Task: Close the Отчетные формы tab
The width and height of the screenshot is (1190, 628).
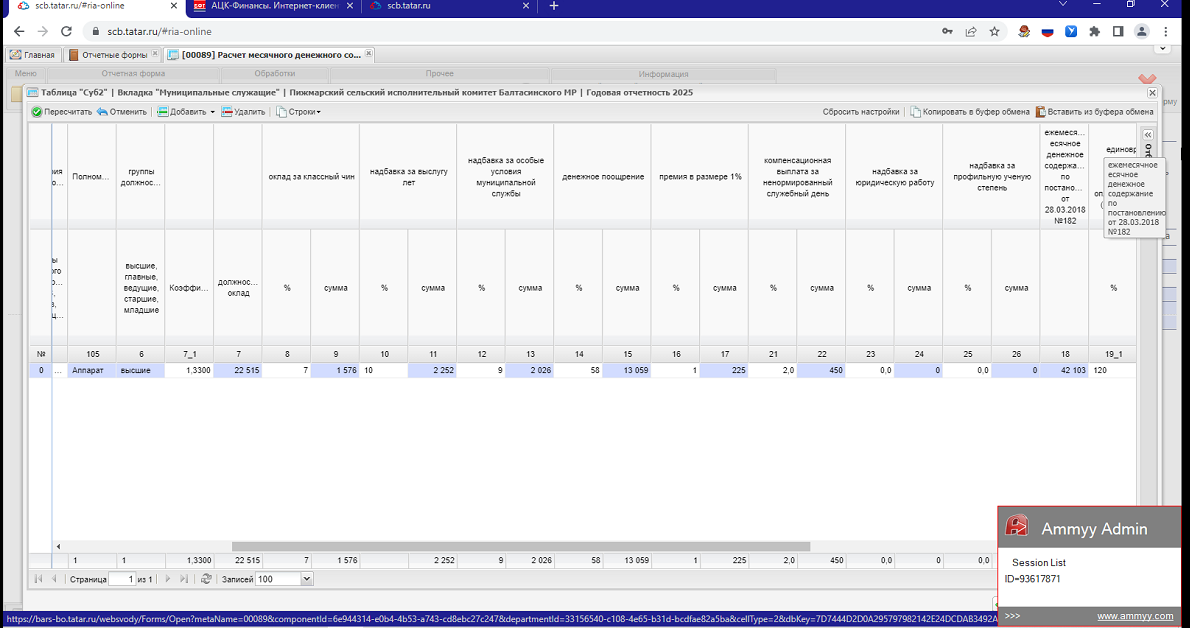Action: coord(155,54)
